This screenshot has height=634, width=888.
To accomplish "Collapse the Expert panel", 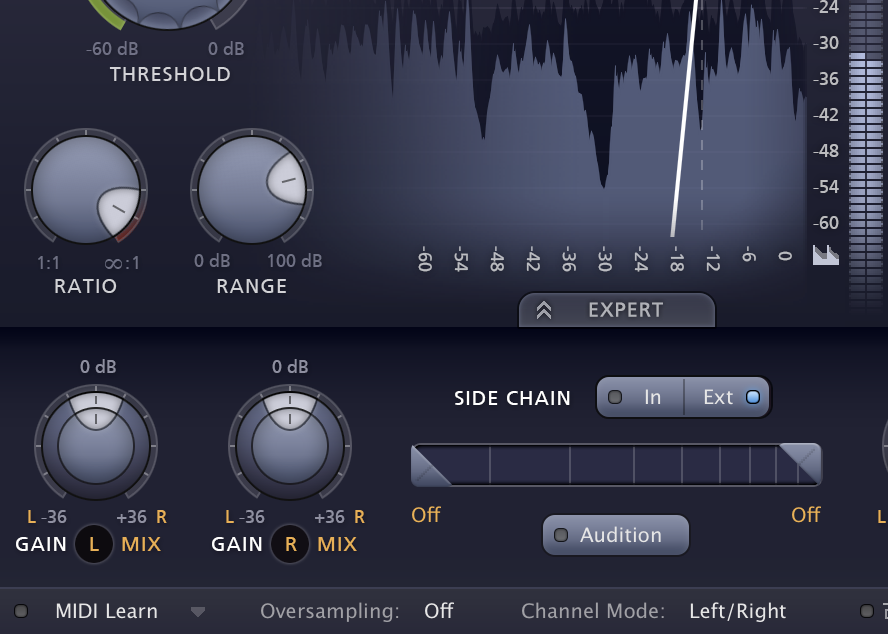I will coord(616,310).
